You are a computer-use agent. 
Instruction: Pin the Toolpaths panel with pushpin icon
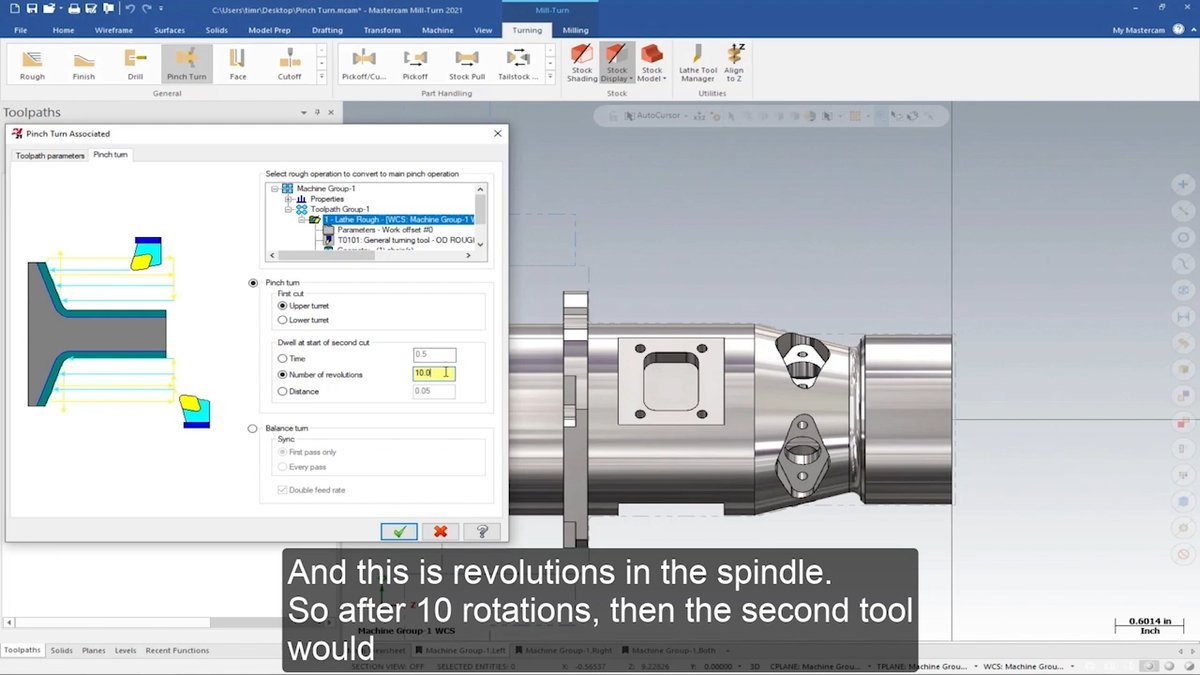coord(317,112)
